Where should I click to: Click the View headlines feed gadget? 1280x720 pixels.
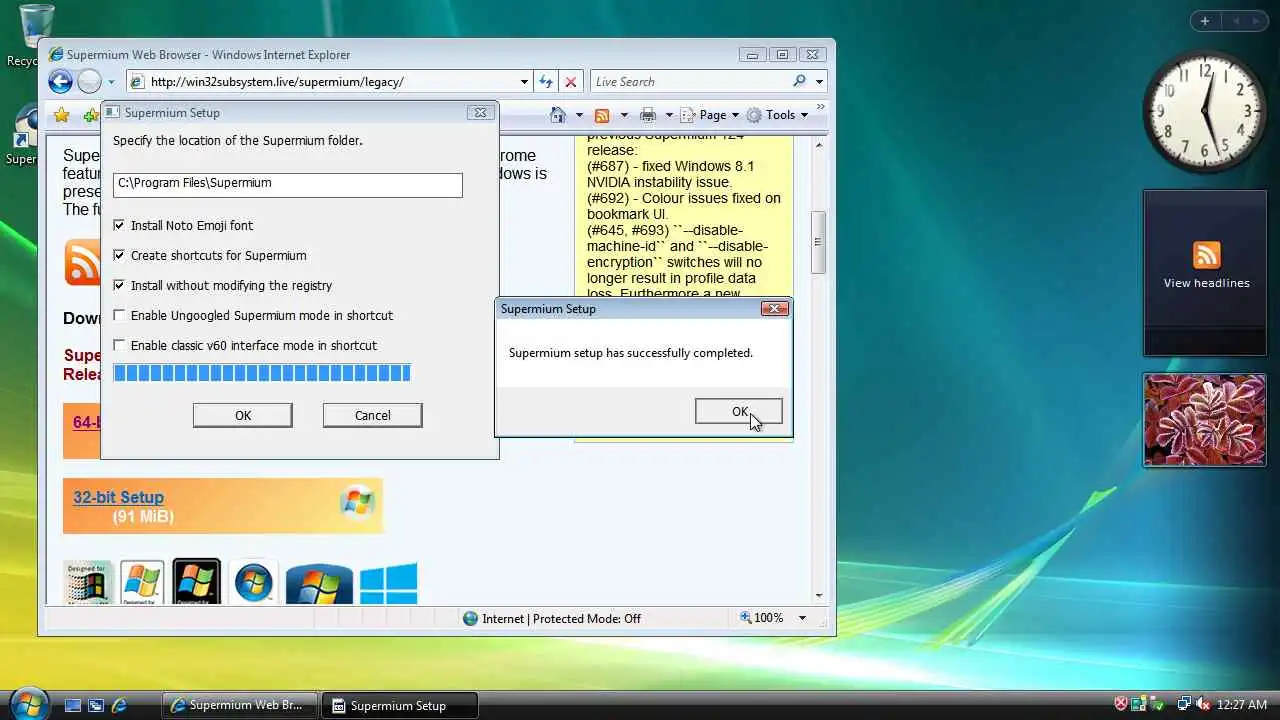tap(1206, 273)
